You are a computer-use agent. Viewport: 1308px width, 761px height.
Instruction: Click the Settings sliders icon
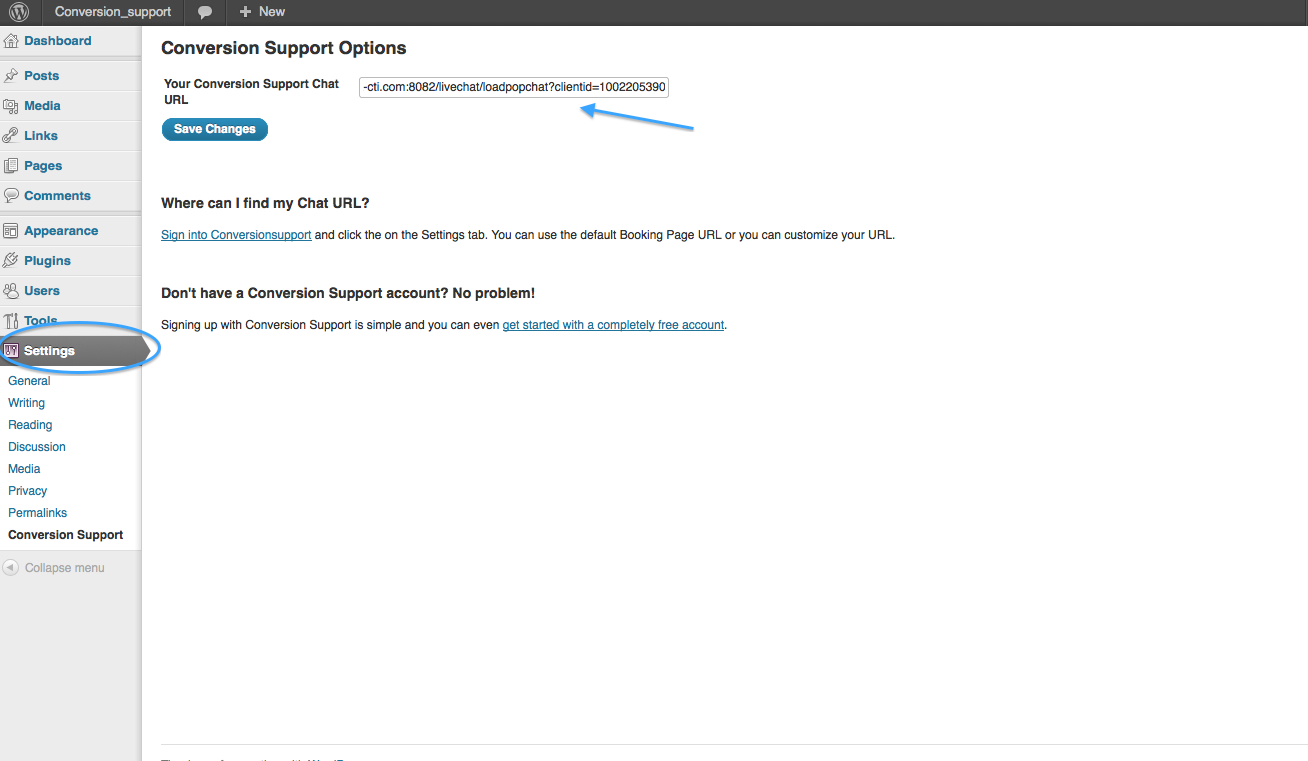[x=11, y=351]
